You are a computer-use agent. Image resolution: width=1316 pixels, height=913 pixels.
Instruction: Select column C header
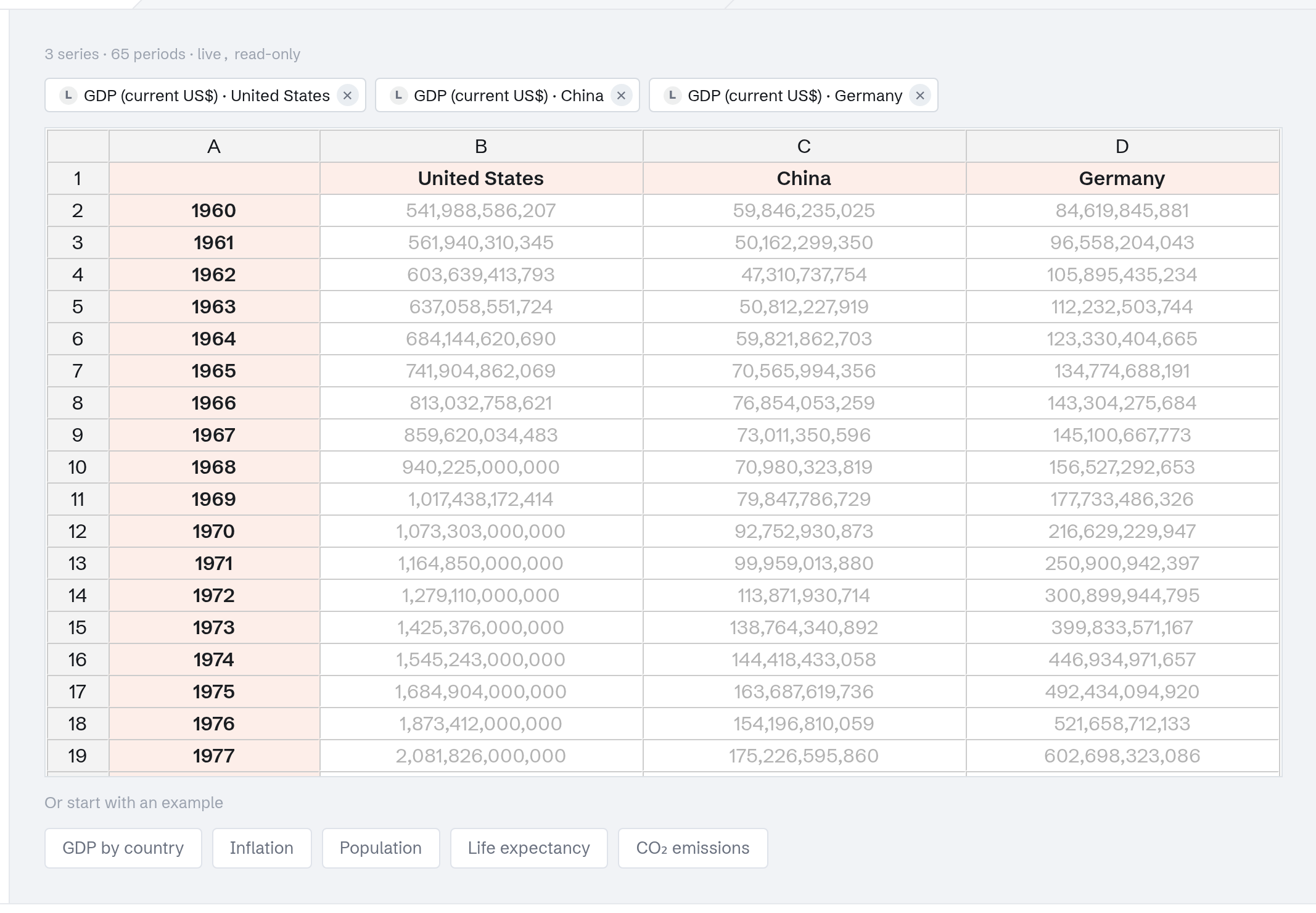pos(804,146)
